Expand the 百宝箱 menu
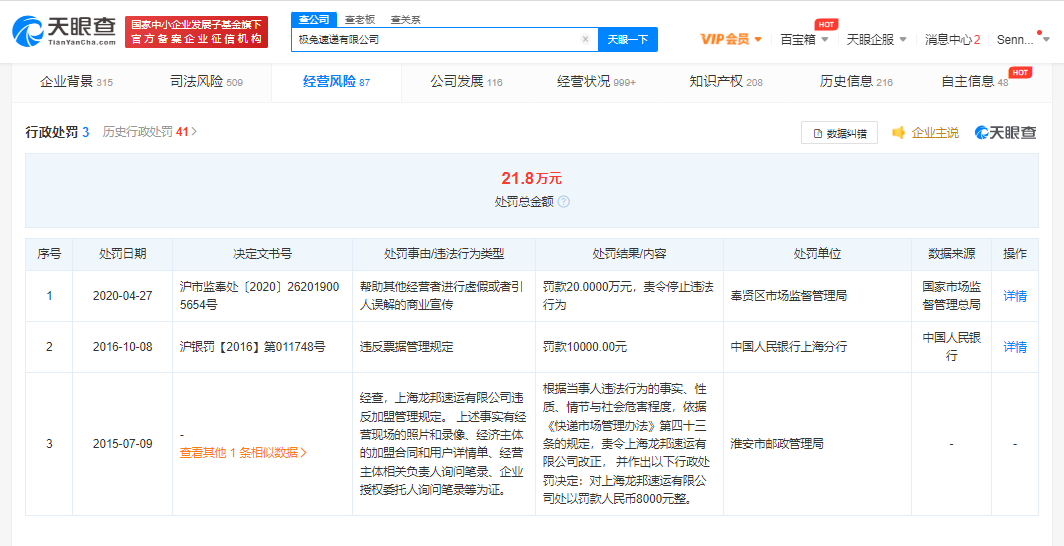Screen dimensions: 1064x546 [804, 39]
